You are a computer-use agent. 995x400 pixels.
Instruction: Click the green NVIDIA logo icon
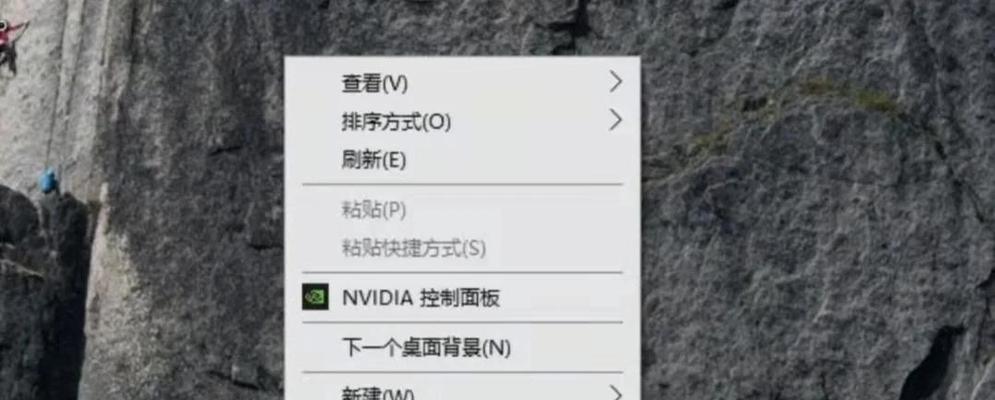coord(315,297)
